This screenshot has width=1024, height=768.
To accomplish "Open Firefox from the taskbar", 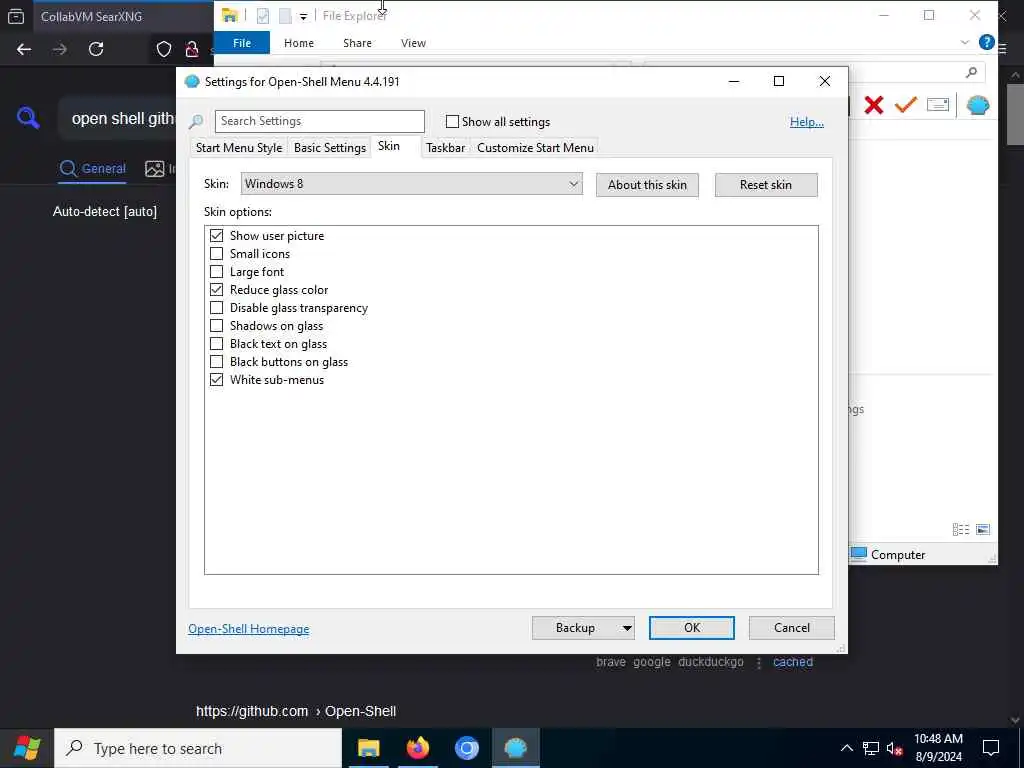I will point(418,748).
